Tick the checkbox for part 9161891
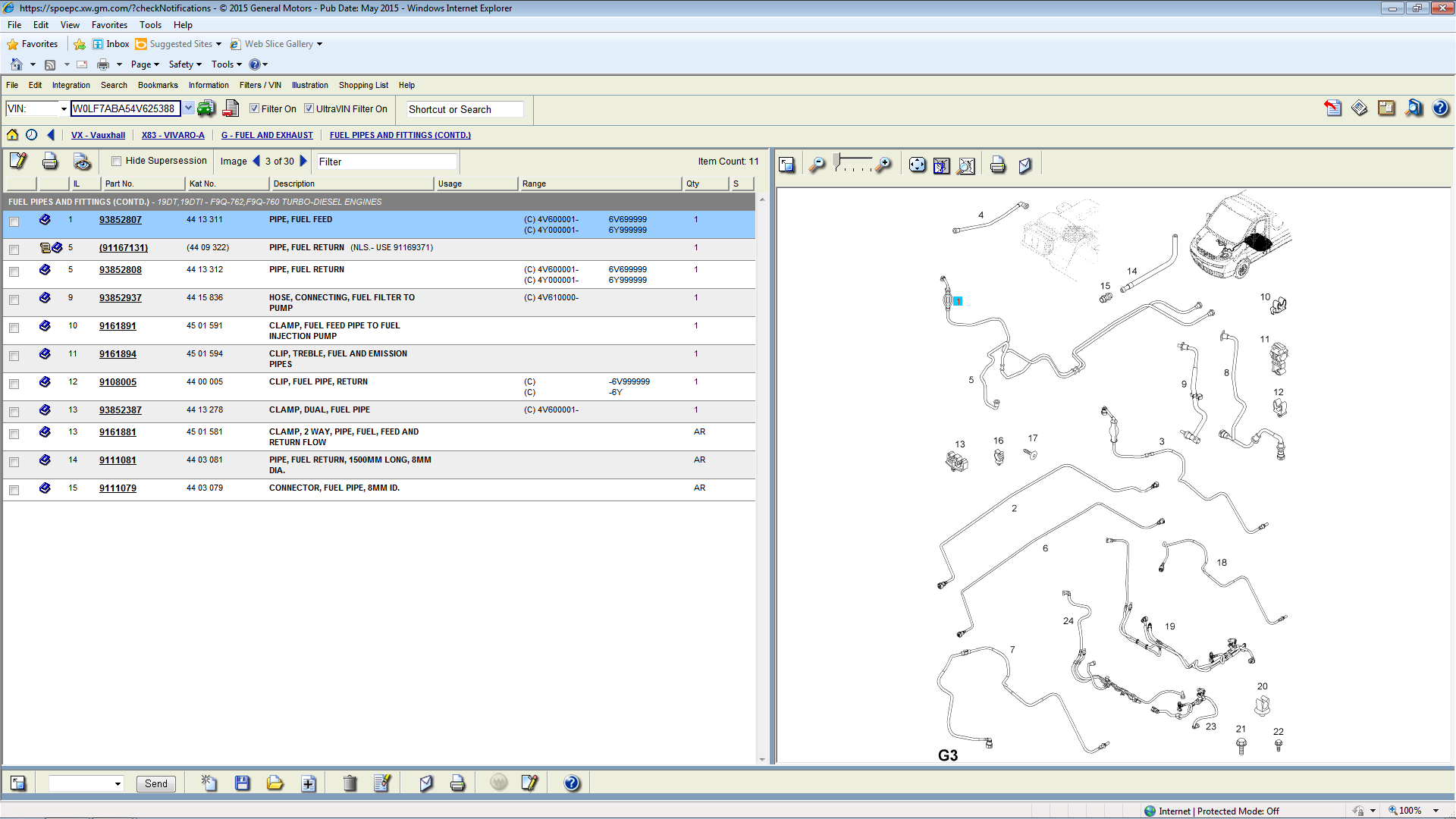1456x819 pixels. pos(14,328)
